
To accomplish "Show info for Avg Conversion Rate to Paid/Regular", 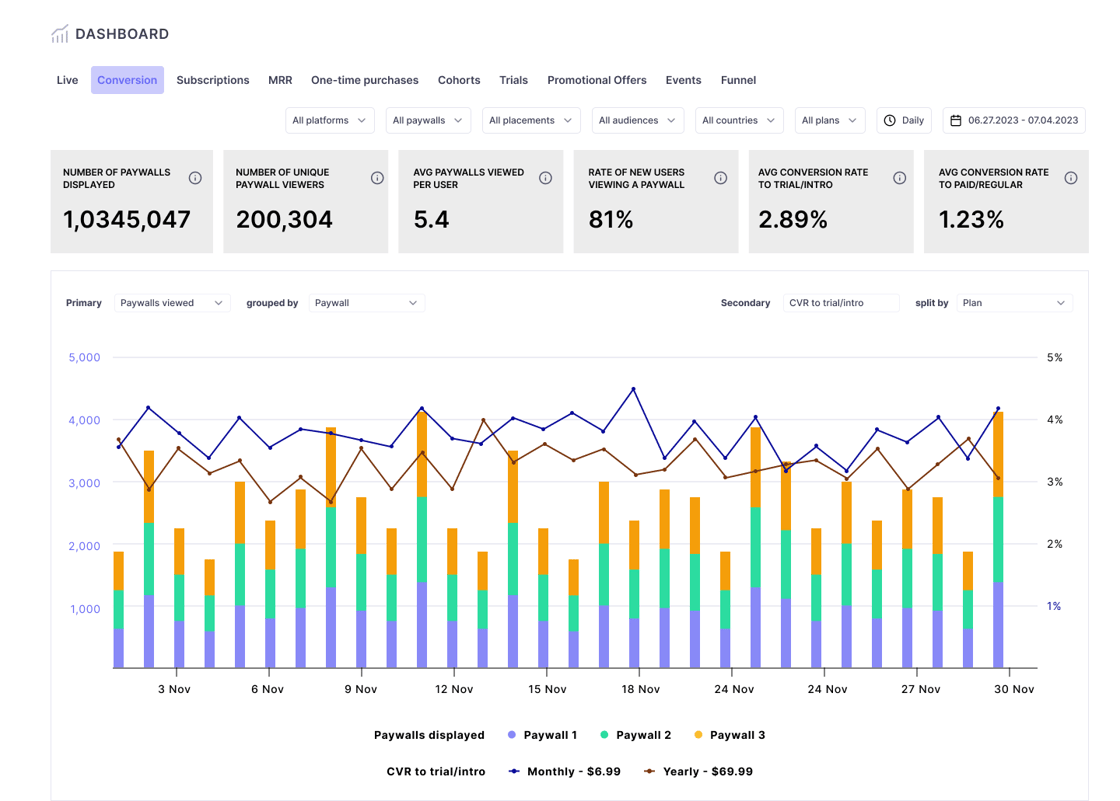I will click(1070, 178).
